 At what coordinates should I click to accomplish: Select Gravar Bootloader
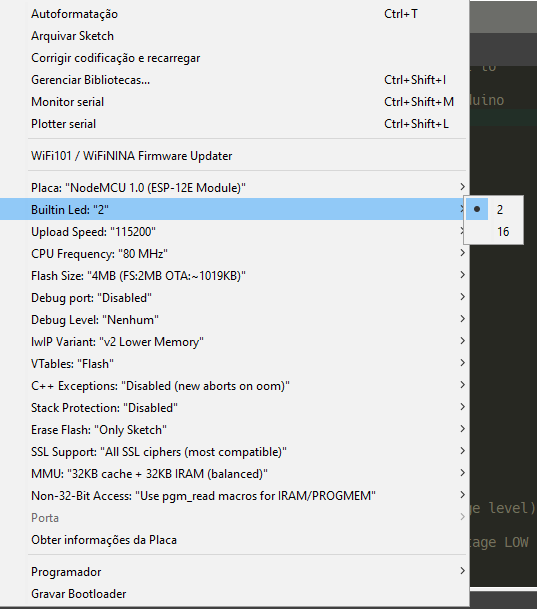click(x=235, y=594)
